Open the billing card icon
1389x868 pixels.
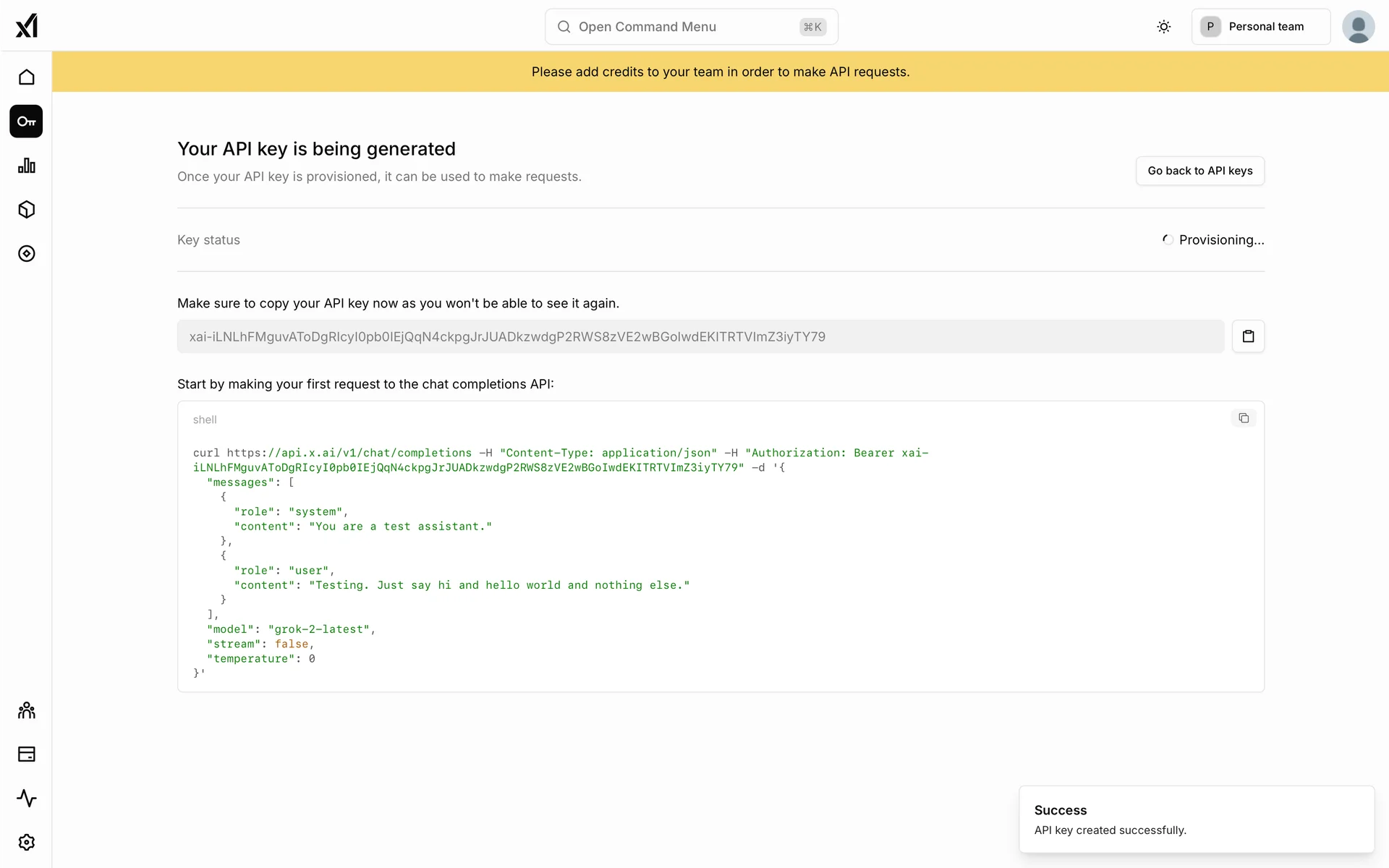[x=27, y=754]
